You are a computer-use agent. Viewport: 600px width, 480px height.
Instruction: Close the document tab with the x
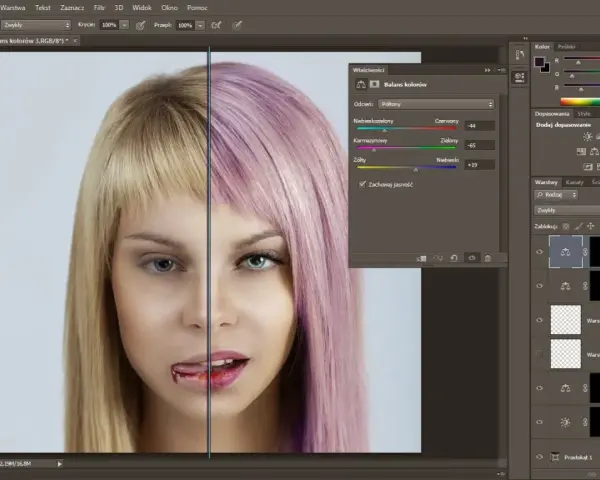click(75, 40)
